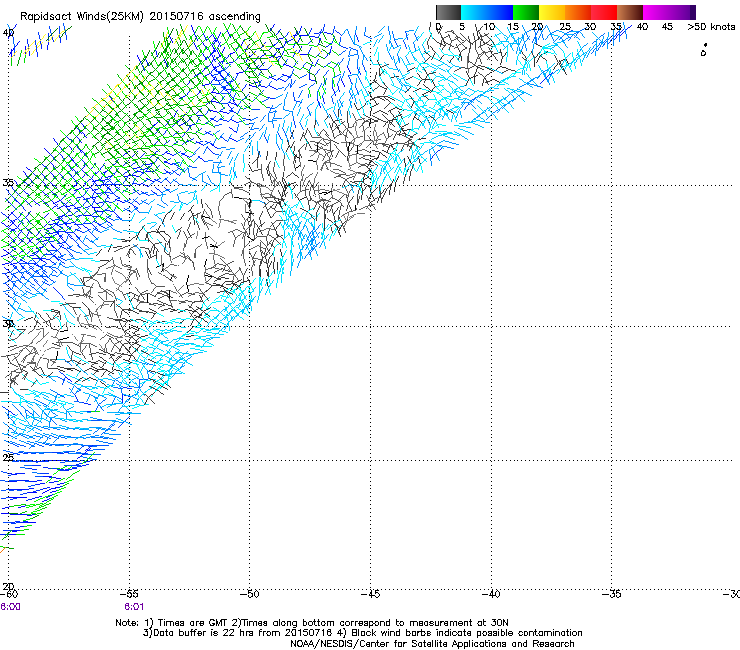
Task: Click the -55 longitude axis label
Action: pos(129,594)
